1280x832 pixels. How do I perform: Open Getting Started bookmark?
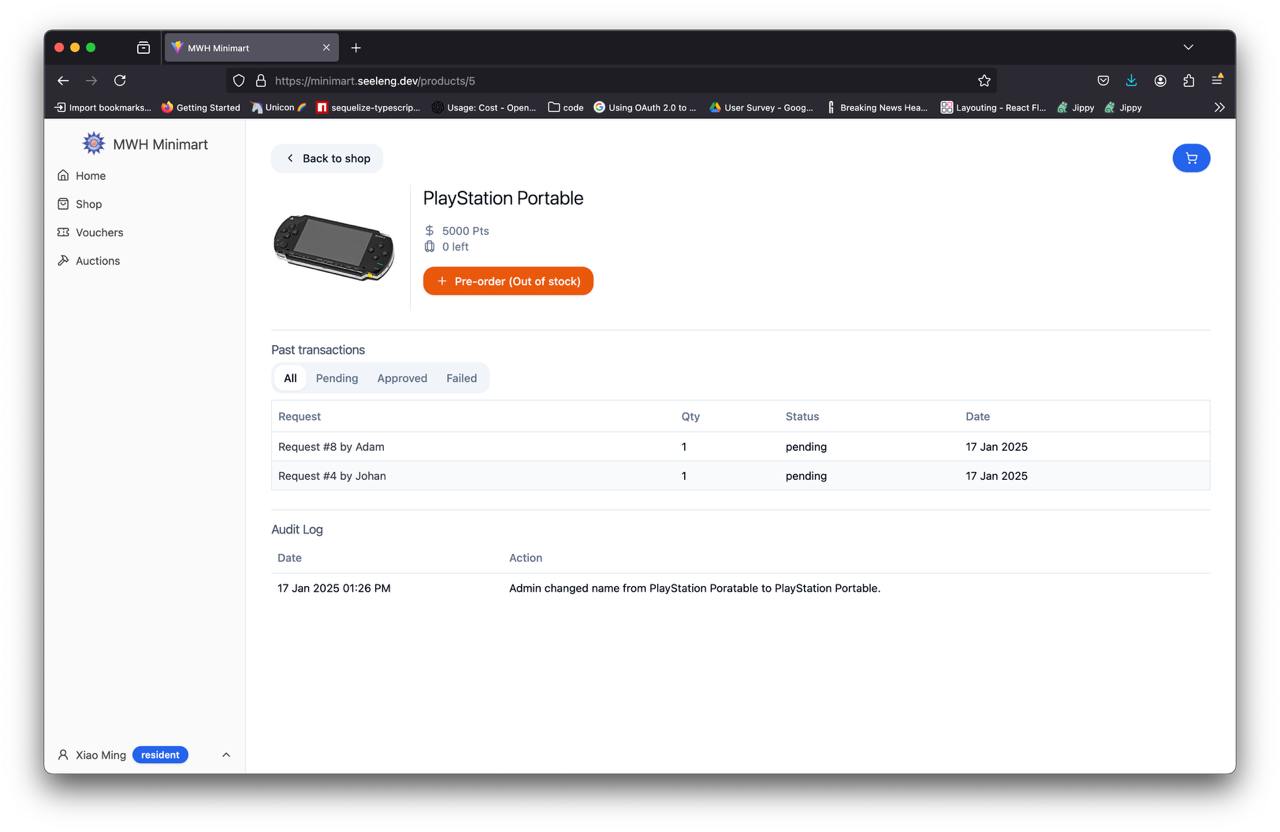coord(200,107)
